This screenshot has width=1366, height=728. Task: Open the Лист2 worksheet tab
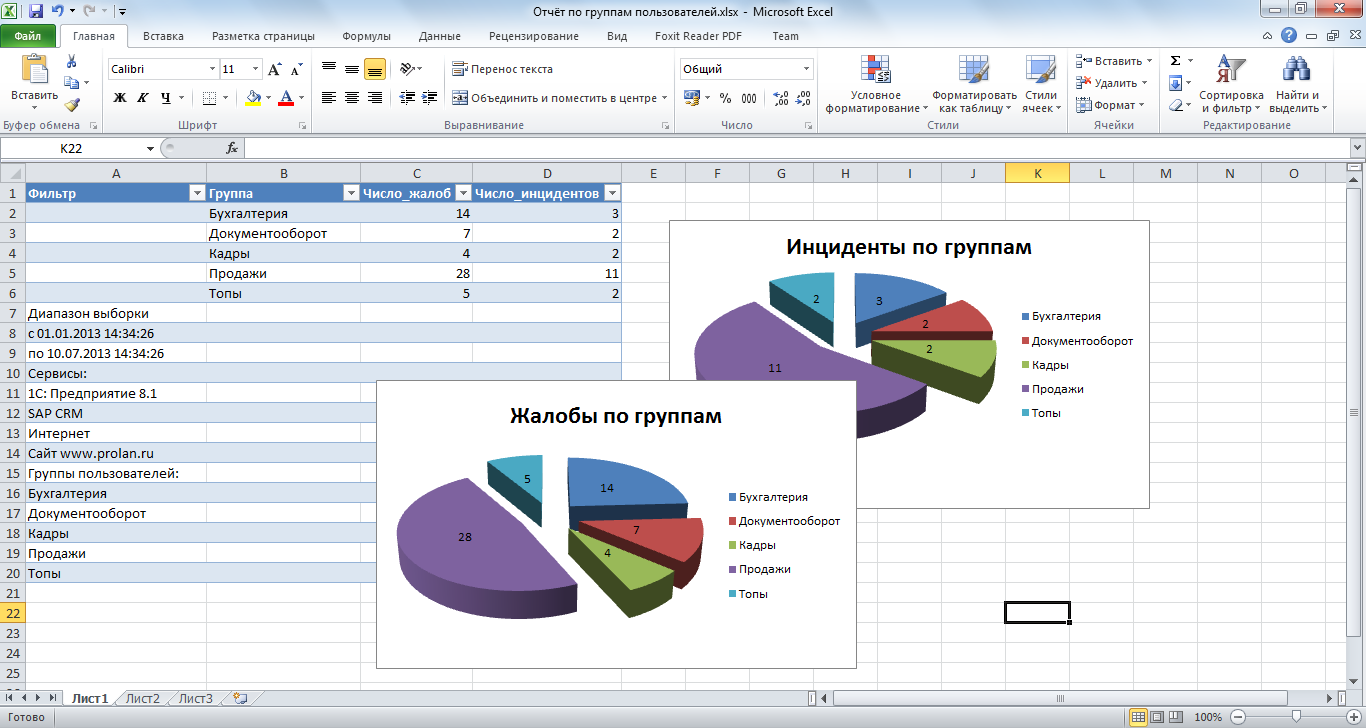(143, 698)
